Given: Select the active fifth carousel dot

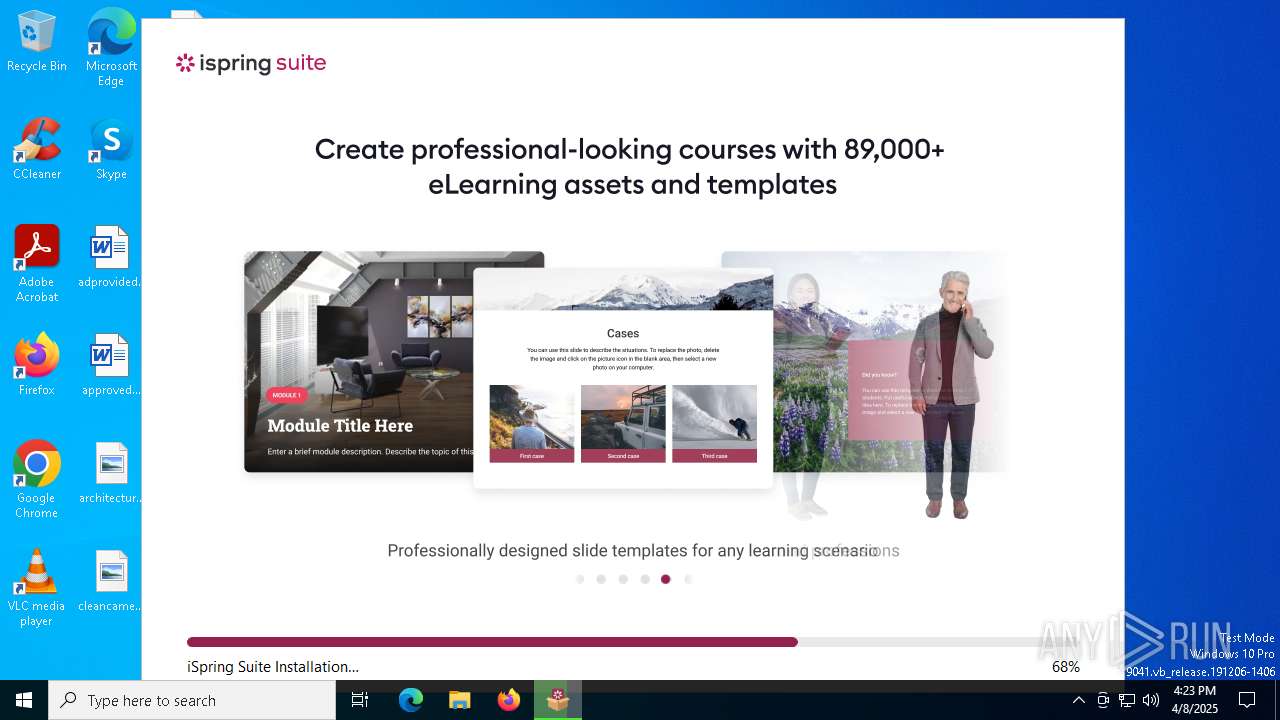Looking at the screenshot, I should point(666,579).
